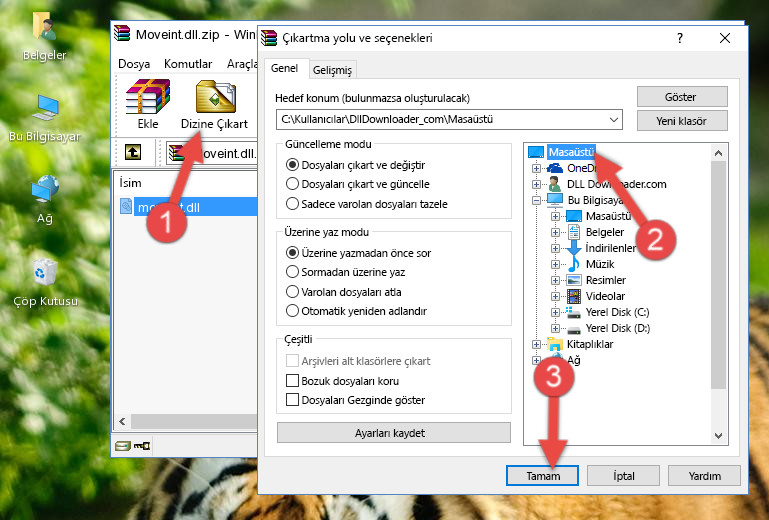Image resolution: width=769 pixels, height=520 pixels.
Task: Select İndirilenler download arrow icon
Action: point(573,248)
